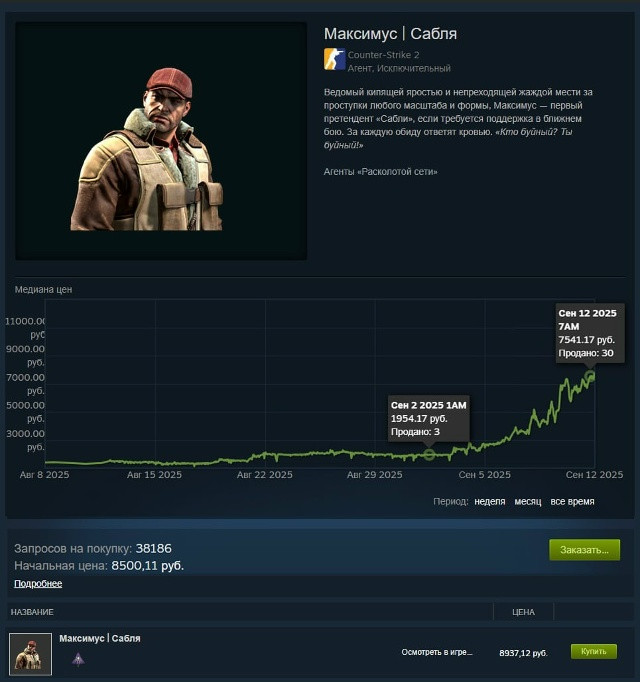Click the 'Максимус | Сабля' listing name link
Image resolution: width=640 pixels, height=682 pixels.
[x=100, y=638]
